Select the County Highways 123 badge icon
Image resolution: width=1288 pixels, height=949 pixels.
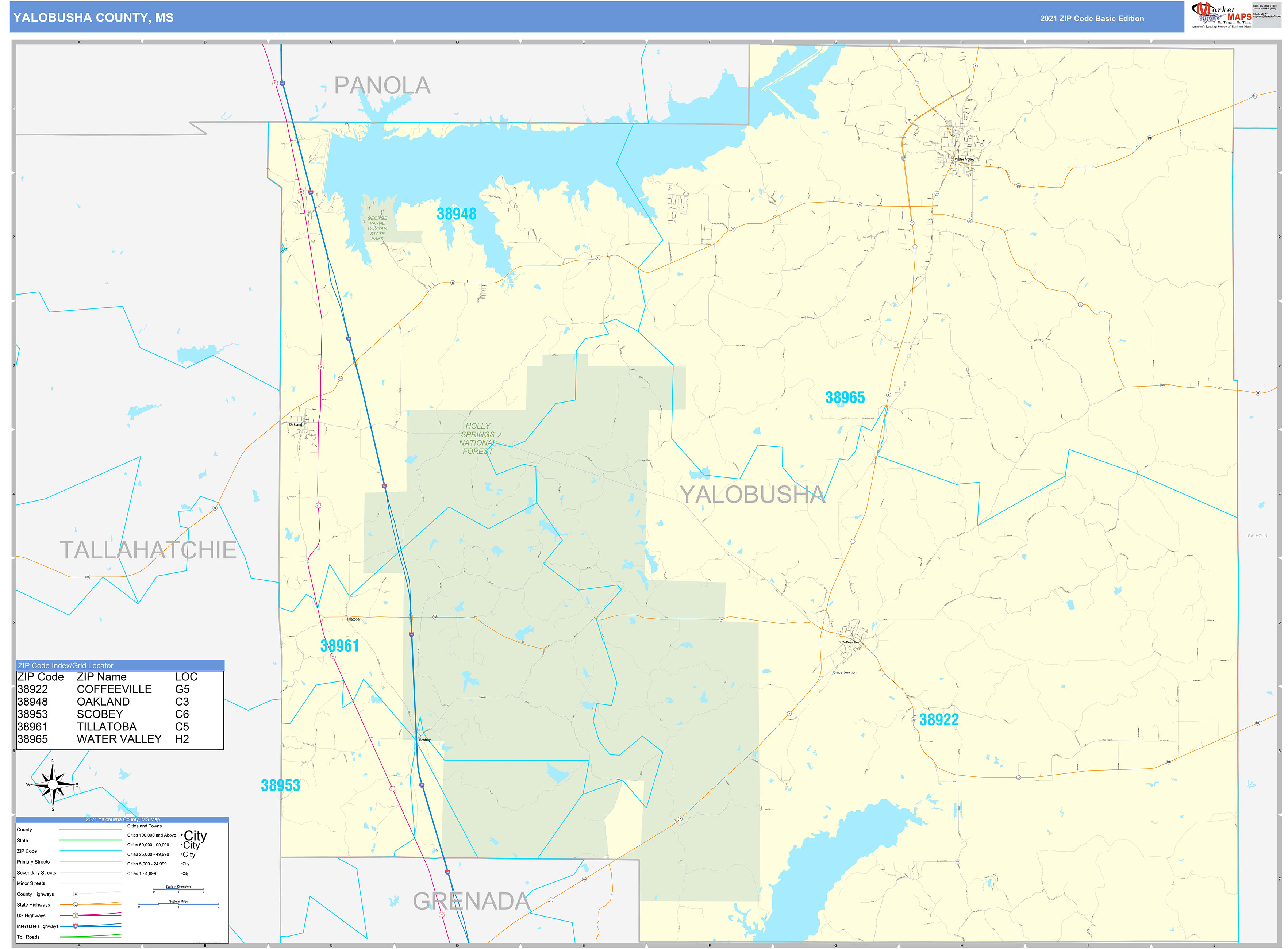pos(75,894)
